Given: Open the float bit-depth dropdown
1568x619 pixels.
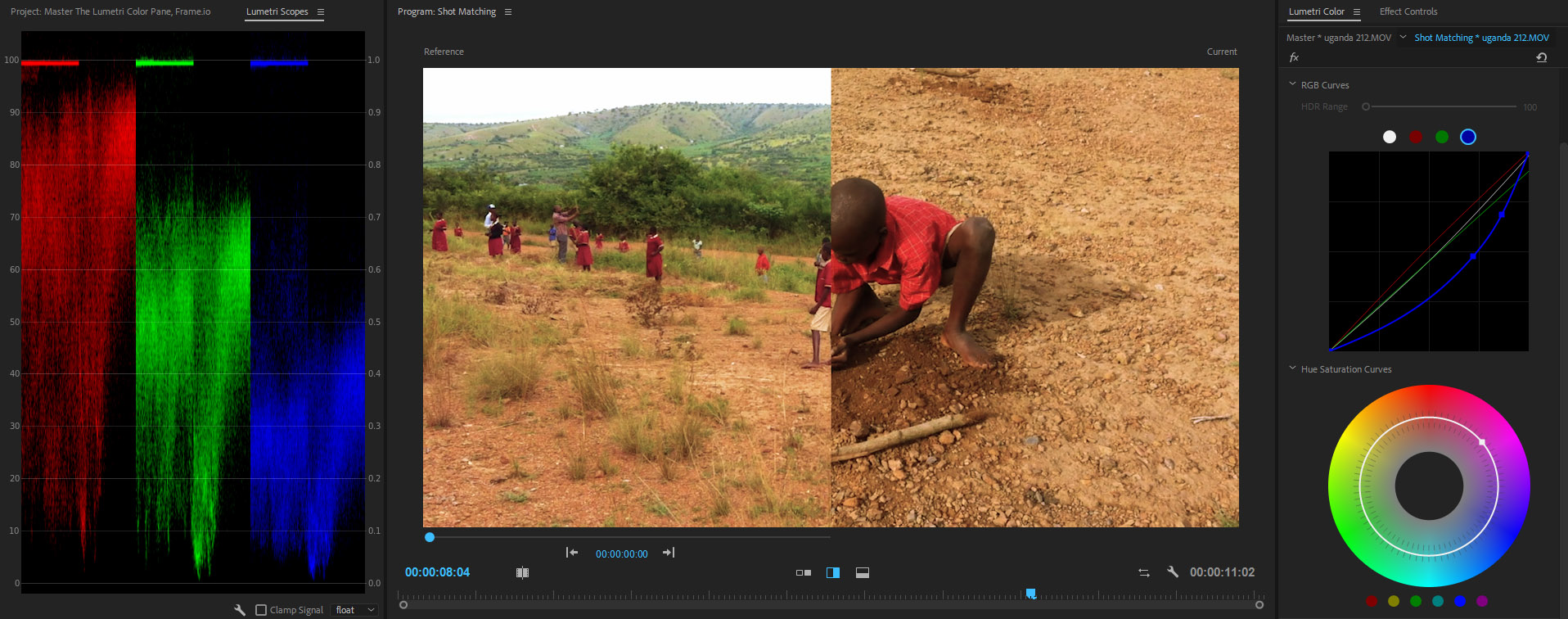Looking at the screenshot, I should [x=355, y=610].
